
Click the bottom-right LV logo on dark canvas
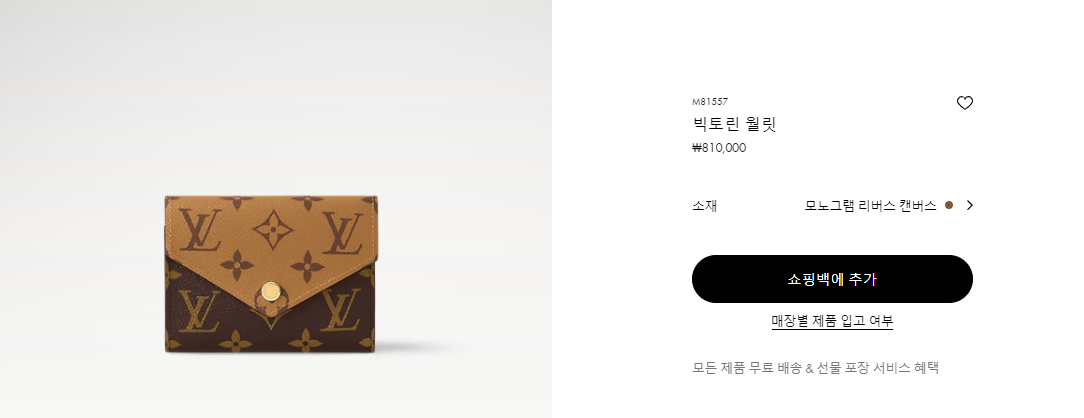click(341, 310)
